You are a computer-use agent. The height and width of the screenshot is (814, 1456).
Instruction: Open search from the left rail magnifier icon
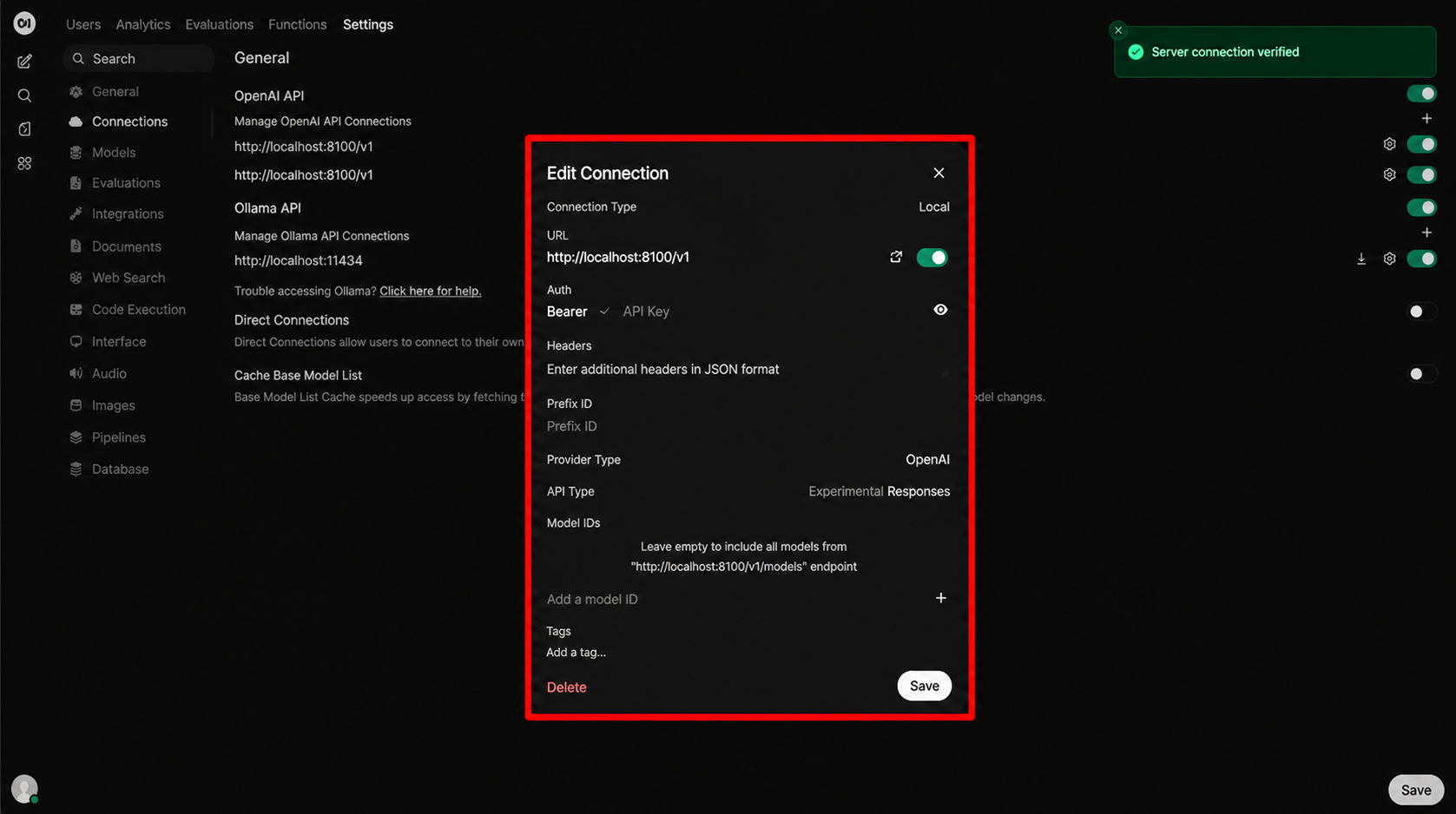pyautogui.click(x=24, y=95)
